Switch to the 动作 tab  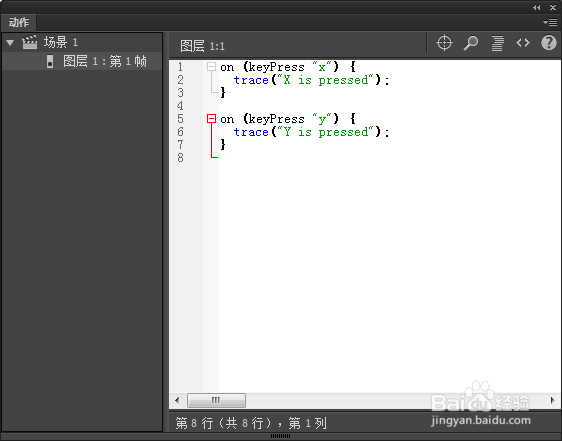pos(19,23)
